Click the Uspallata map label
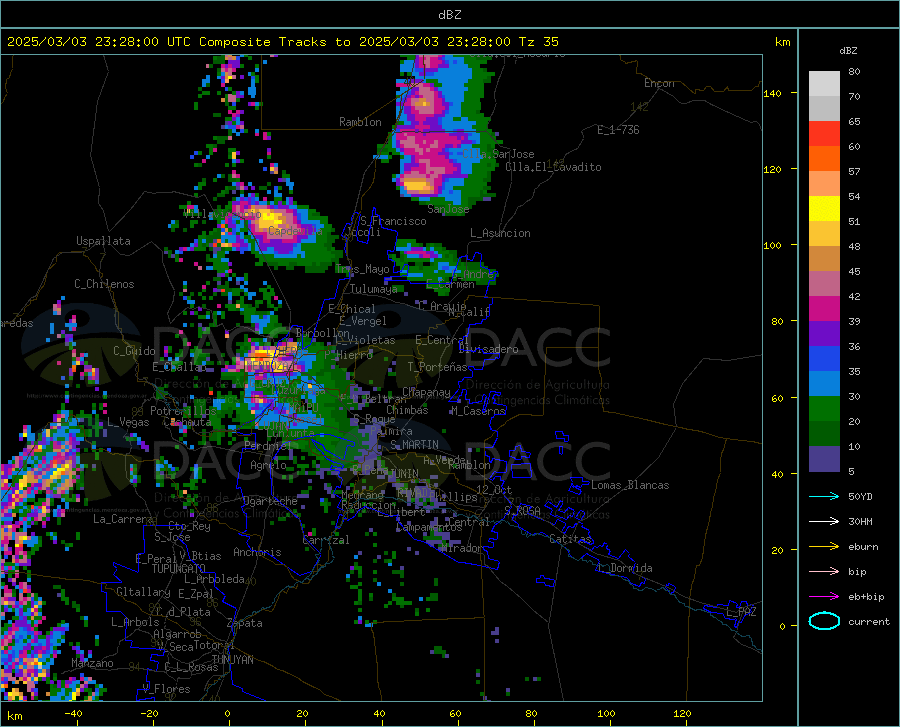 [103, 241]
